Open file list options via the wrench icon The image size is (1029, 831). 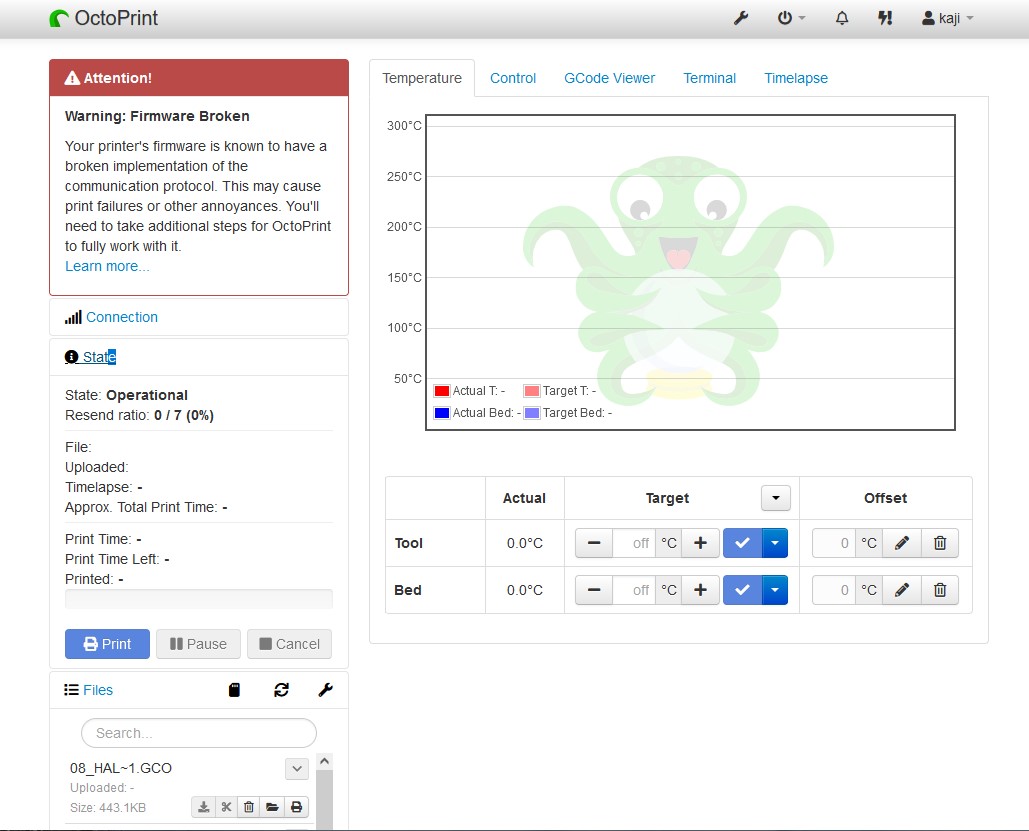pos(326,690)
